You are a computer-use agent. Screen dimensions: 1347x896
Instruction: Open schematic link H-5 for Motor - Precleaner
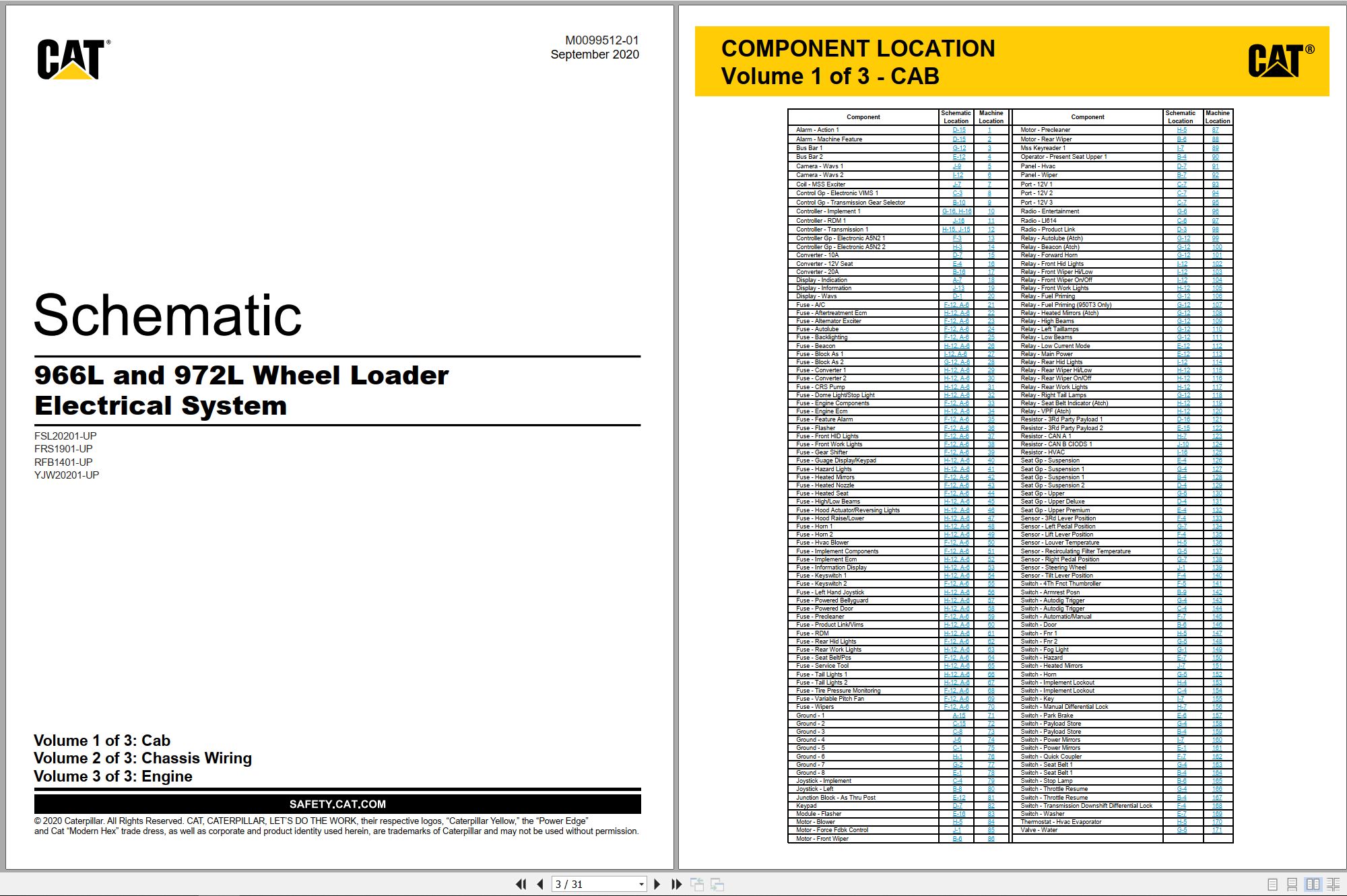(x=1182, y=130)
